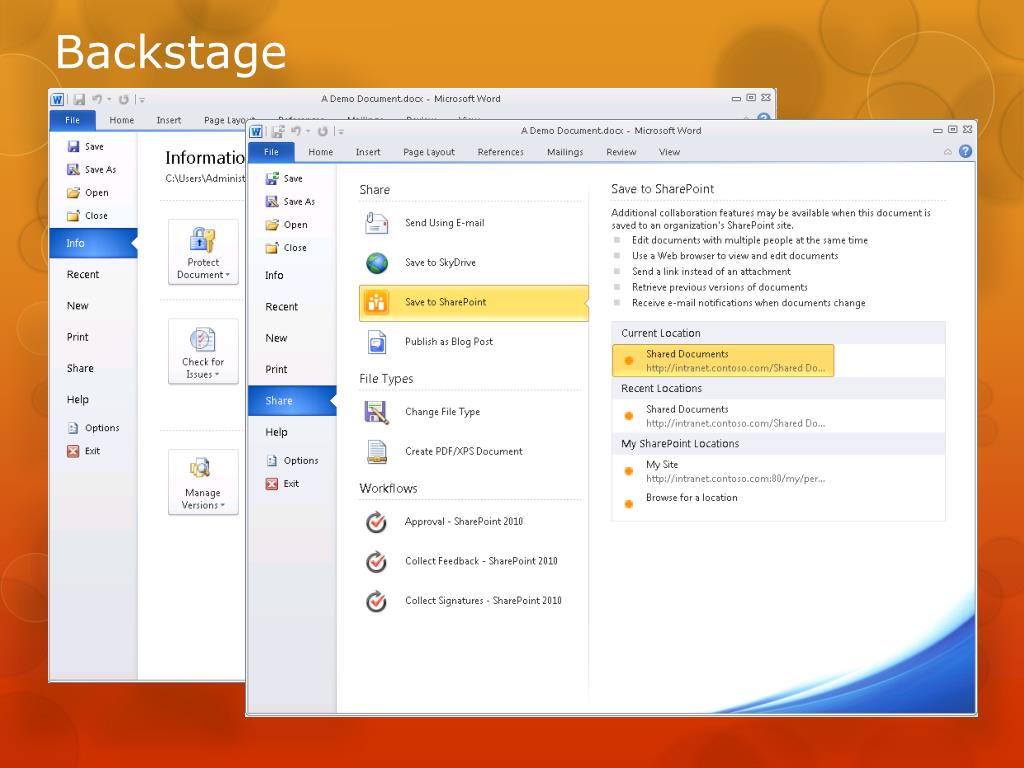The width and height of the screenshot is (1024, 768).
Task: Click Publish as Blog Post icon
Action: (x=377, y=342)
